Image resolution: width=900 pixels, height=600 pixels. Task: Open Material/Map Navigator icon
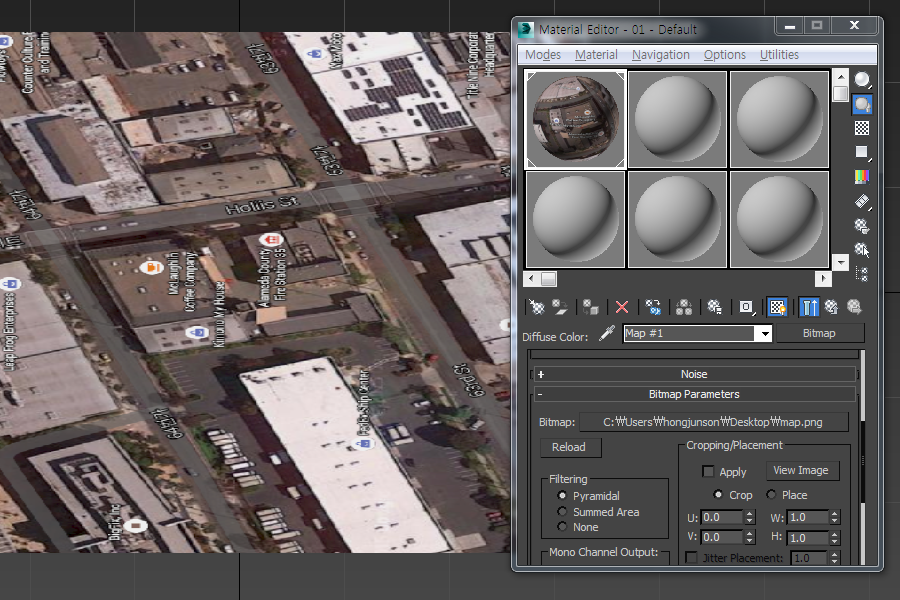[862, 274]
